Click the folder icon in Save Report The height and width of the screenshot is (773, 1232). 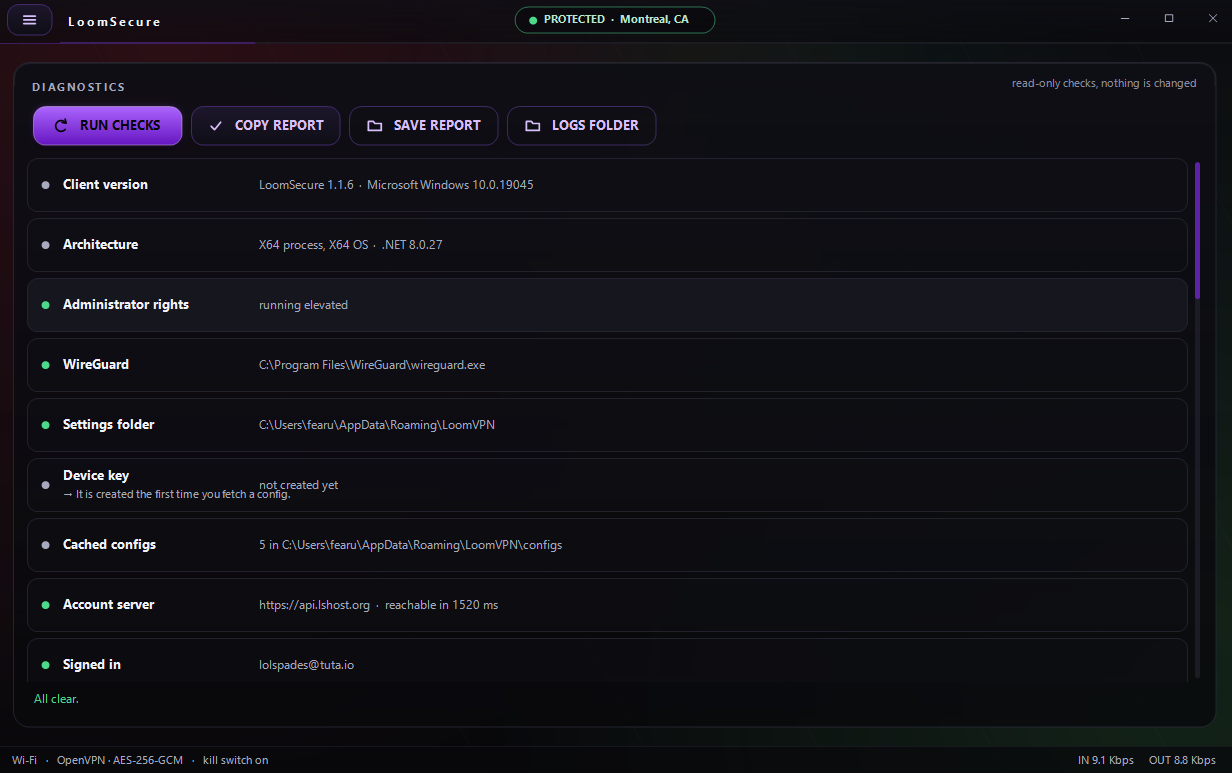coord(374,126)
